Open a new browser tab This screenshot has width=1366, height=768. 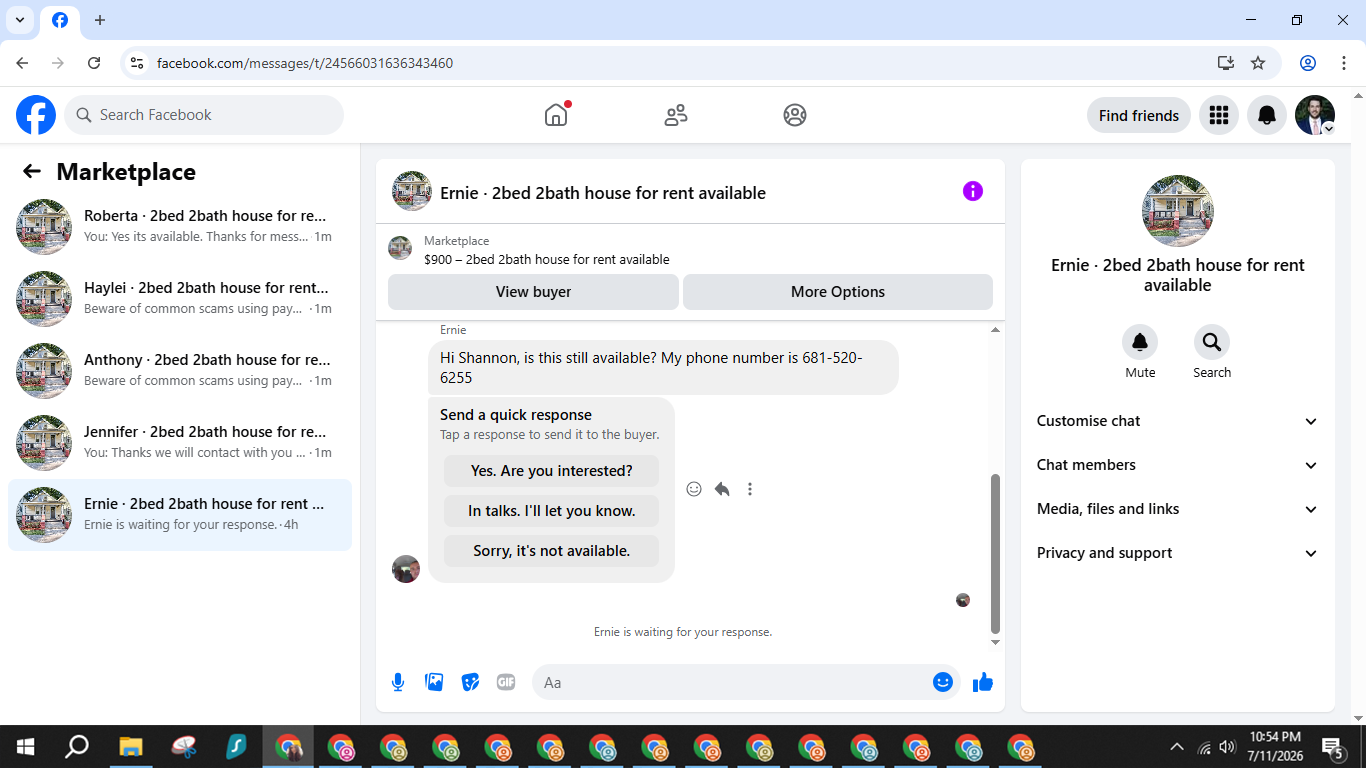(x=100, y=20)
